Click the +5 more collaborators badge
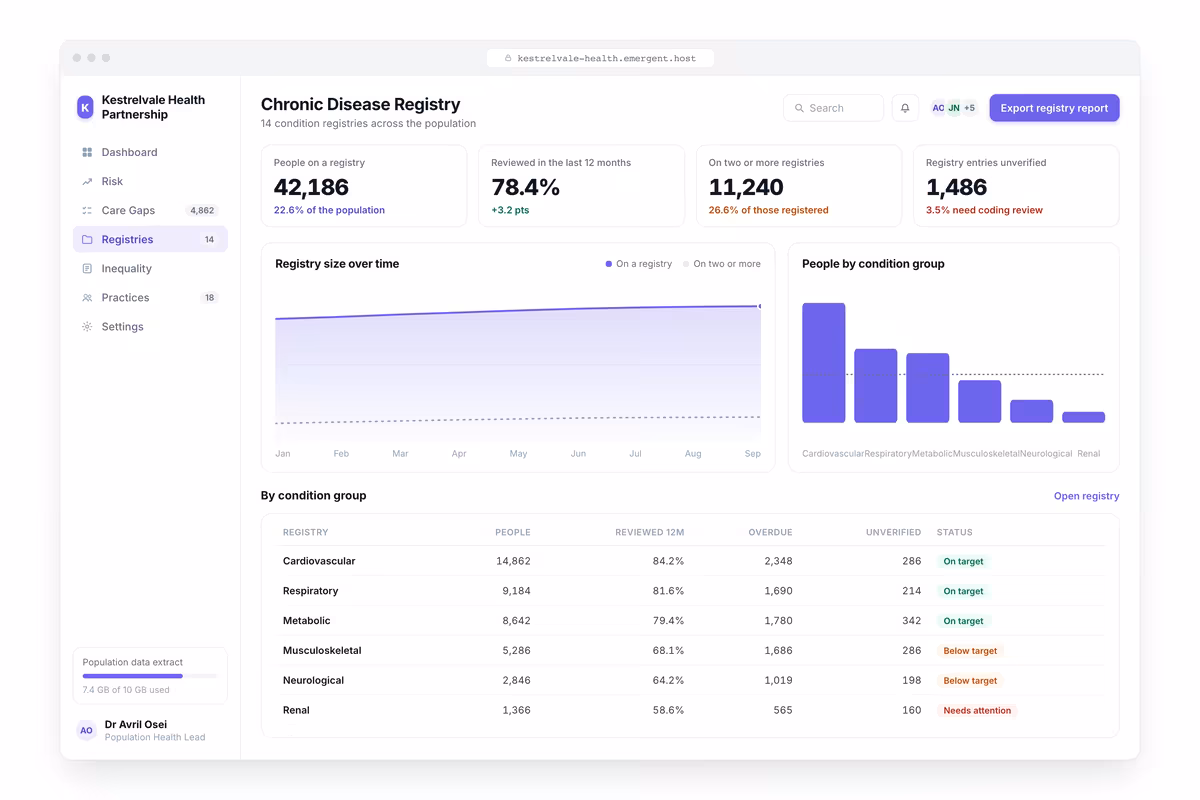Viewport: 1200px width, 800px height. pos(969,108)
